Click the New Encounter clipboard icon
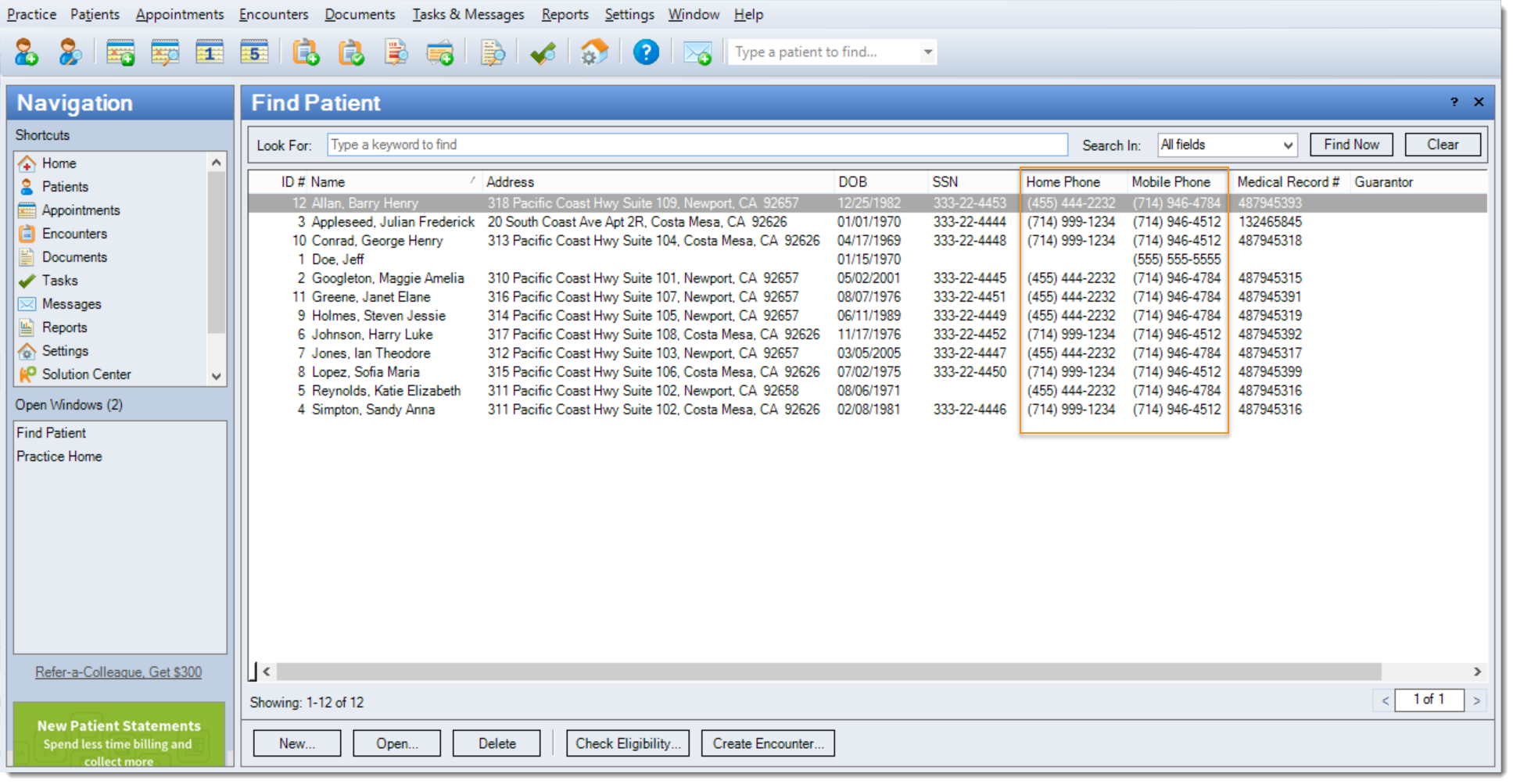 [x=306, y=52]
